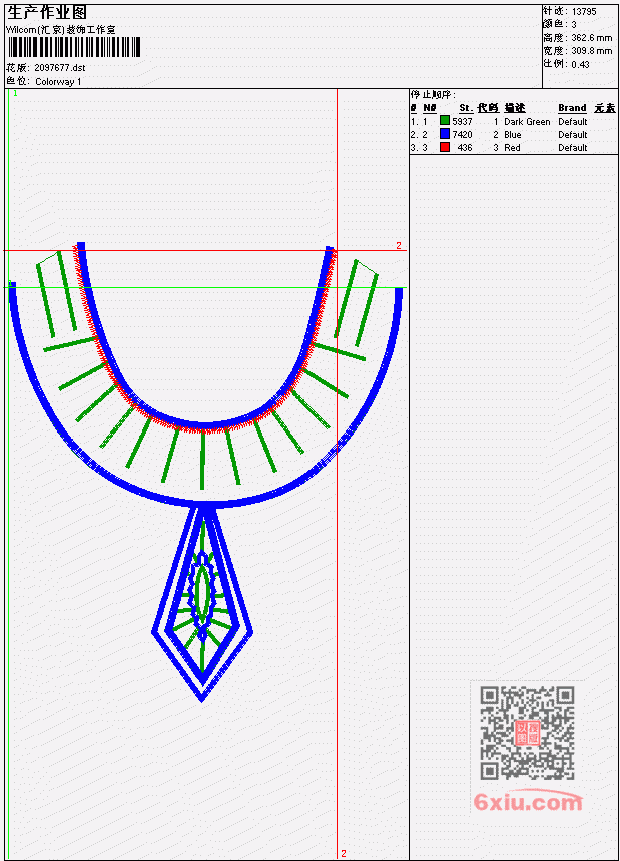Click Default brand in the Blue row
The width and height of the screenshot is (620, 861).
573,135
